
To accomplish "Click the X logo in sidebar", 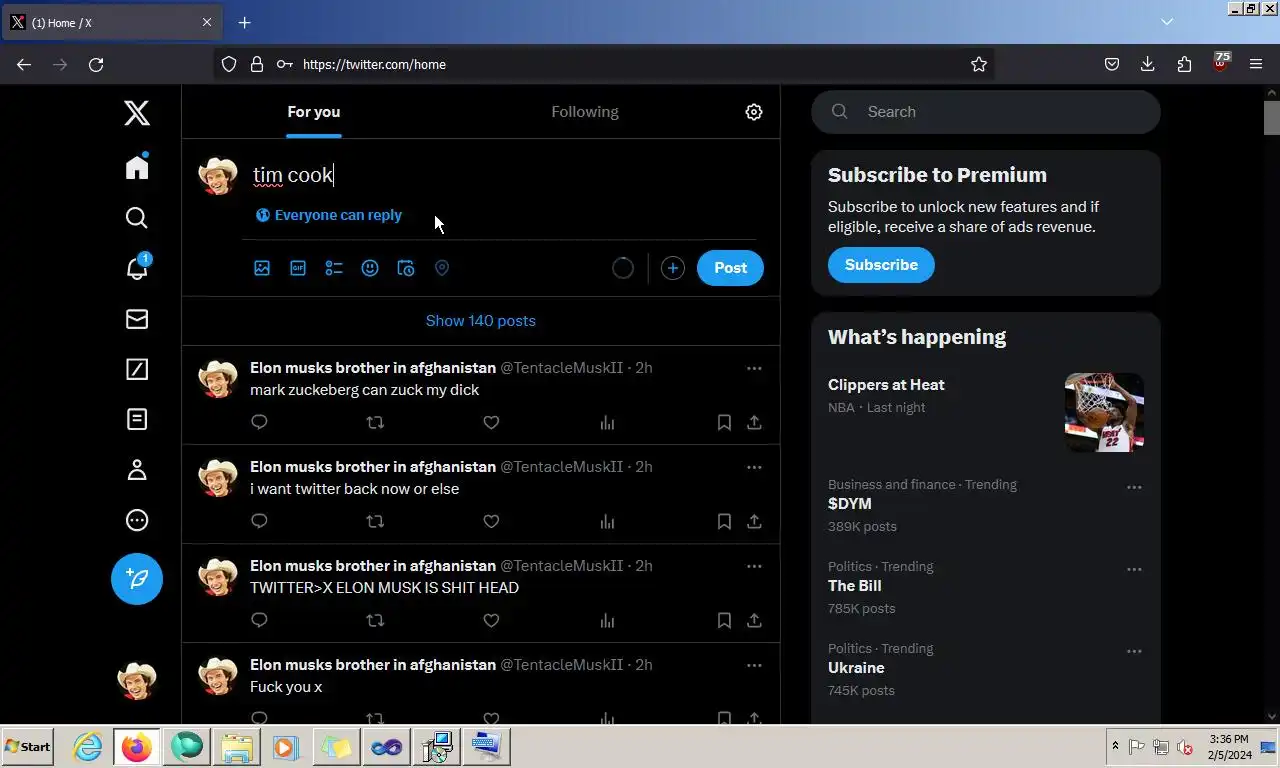I will pyautogui.click(x=137, y=113).
